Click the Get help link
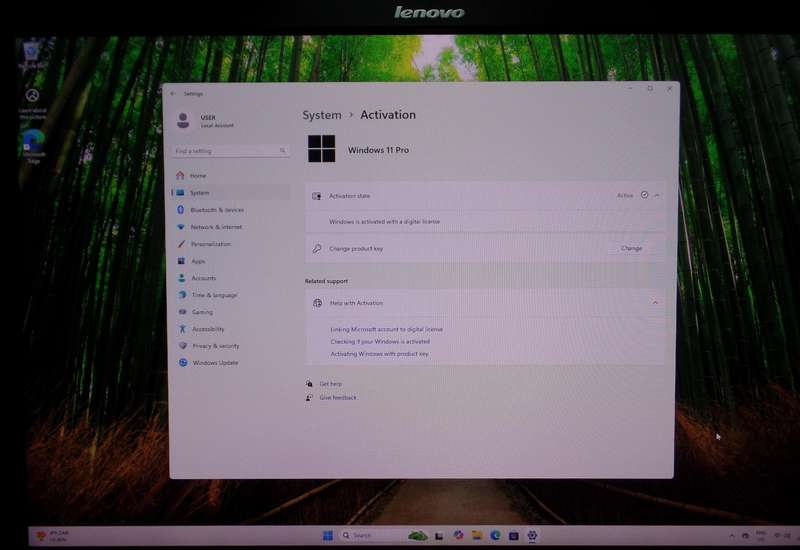This screenshot has height=550, width=800. (331, 384)
